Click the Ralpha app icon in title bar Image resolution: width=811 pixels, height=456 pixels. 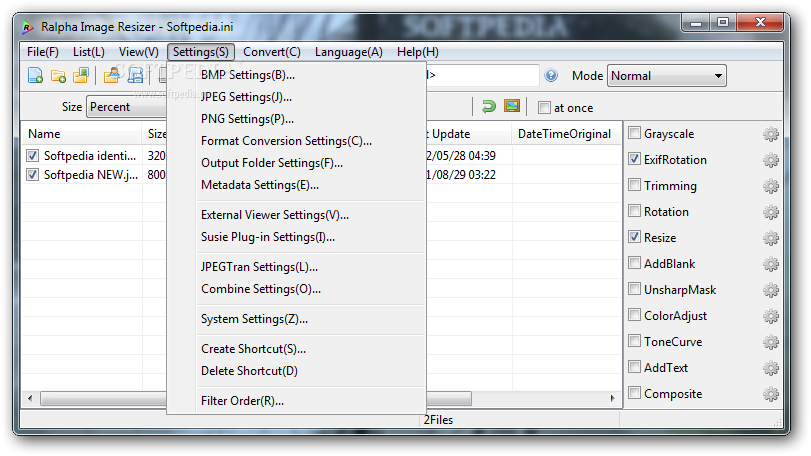tap(27, 27)
